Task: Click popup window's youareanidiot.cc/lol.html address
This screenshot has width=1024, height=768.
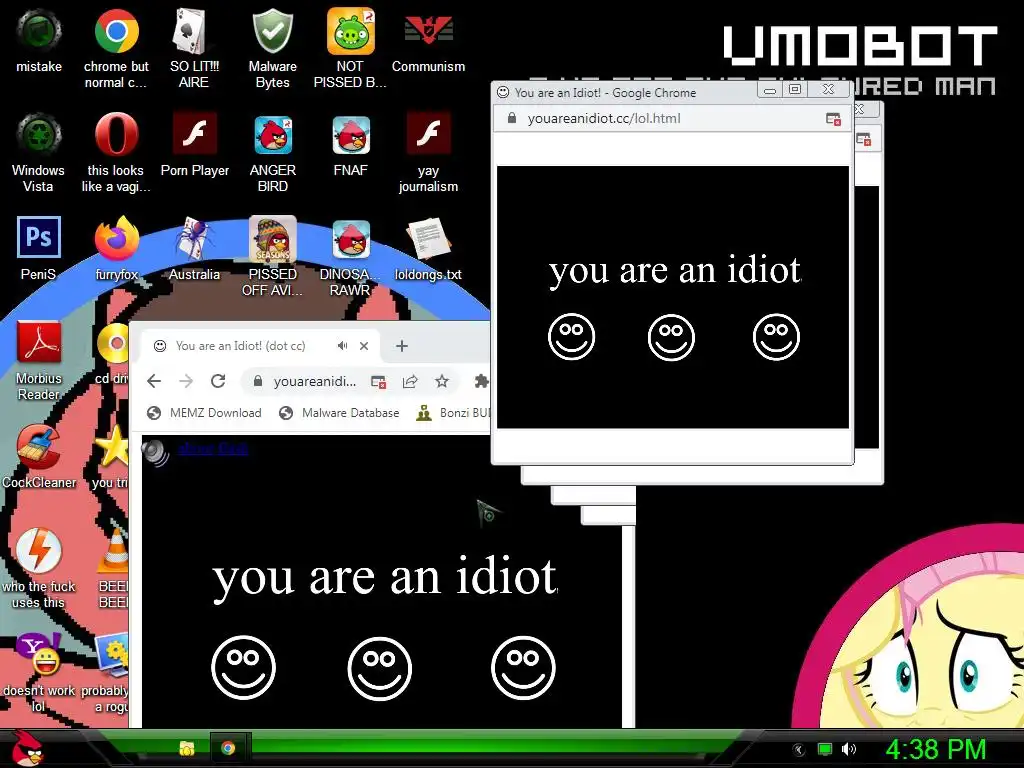Action: click(603, 118)
